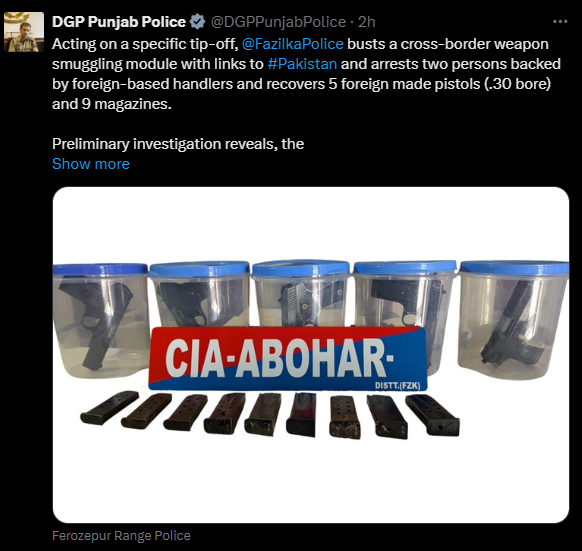
Task: Click the row of magazines in the photo
Action: point(270,414)
